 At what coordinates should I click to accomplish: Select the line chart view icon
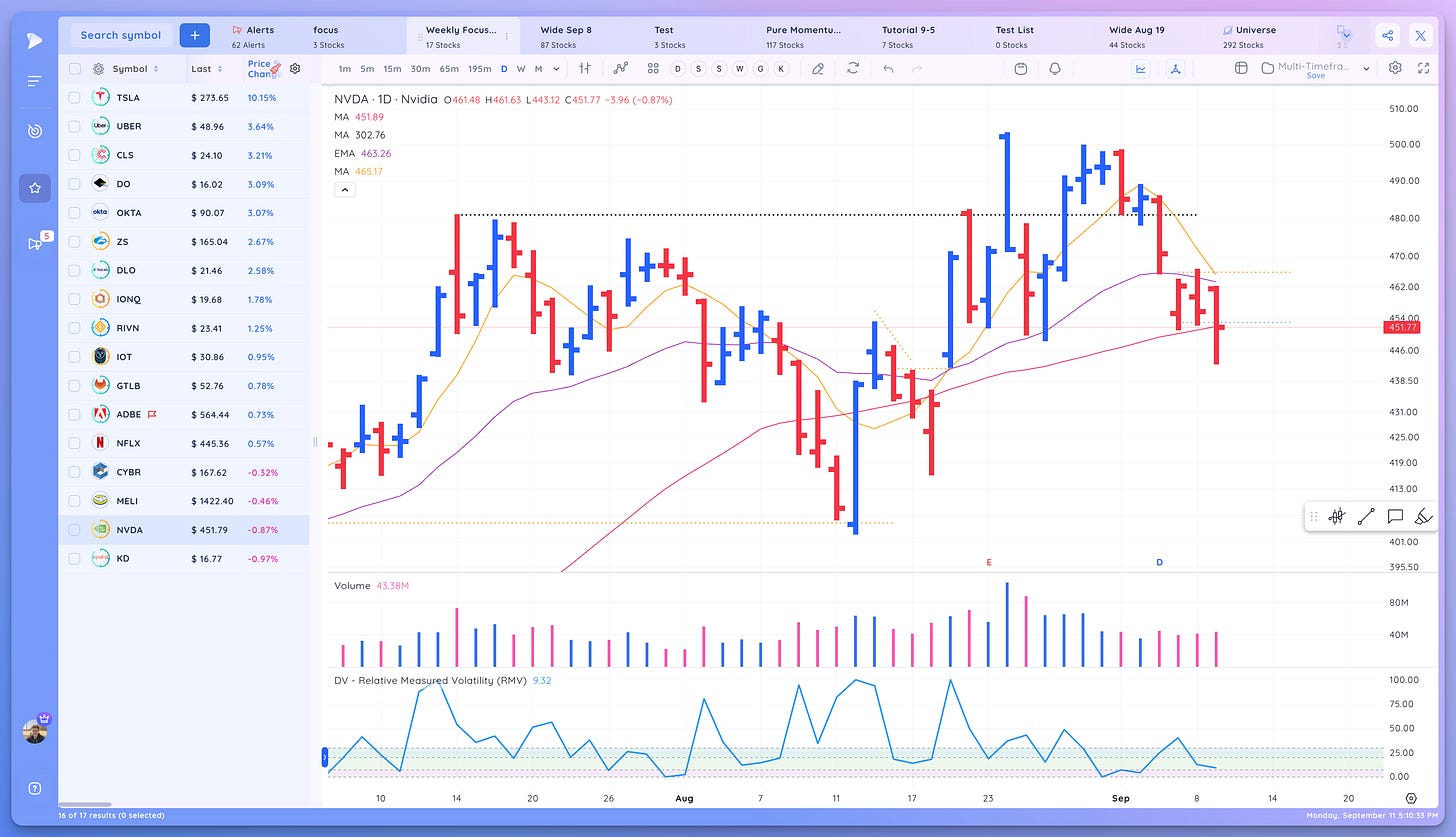tap(1141, 69)
